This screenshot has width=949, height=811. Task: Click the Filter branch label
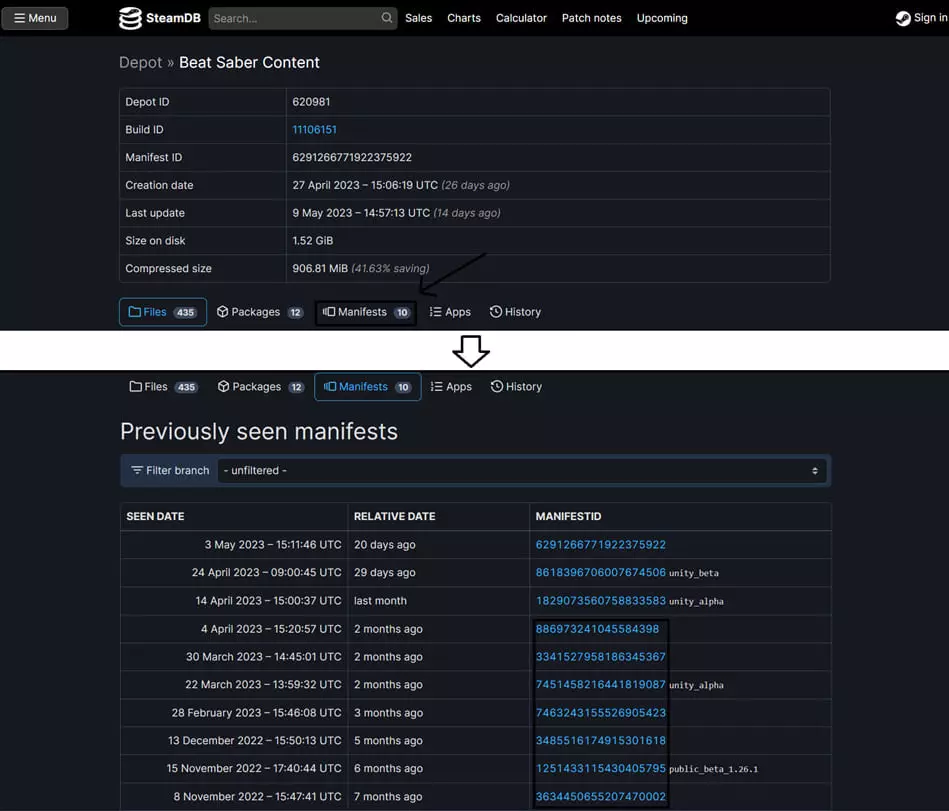click(x=171, y=471)
